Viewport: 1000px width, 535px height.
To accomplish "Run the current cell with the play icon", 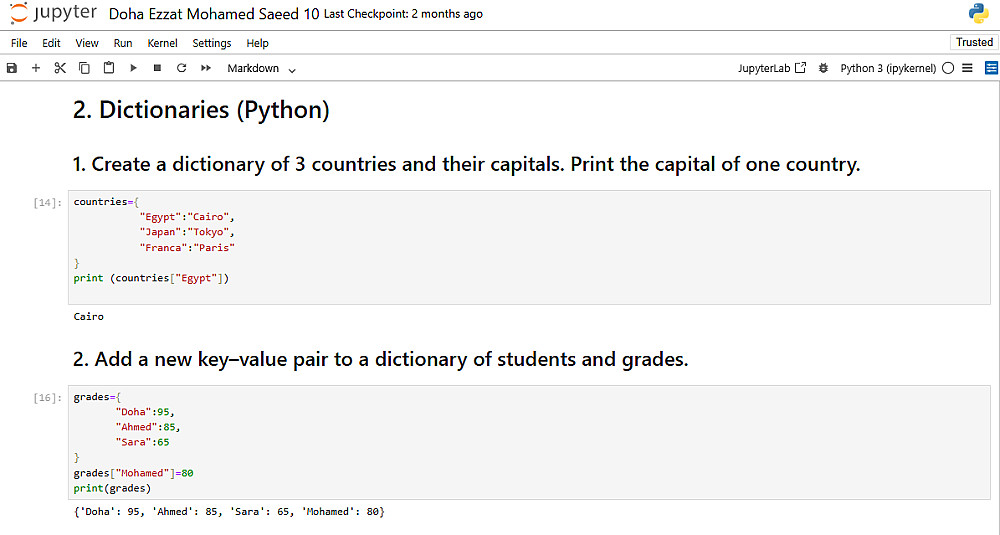I will click(x=133, y=68).
